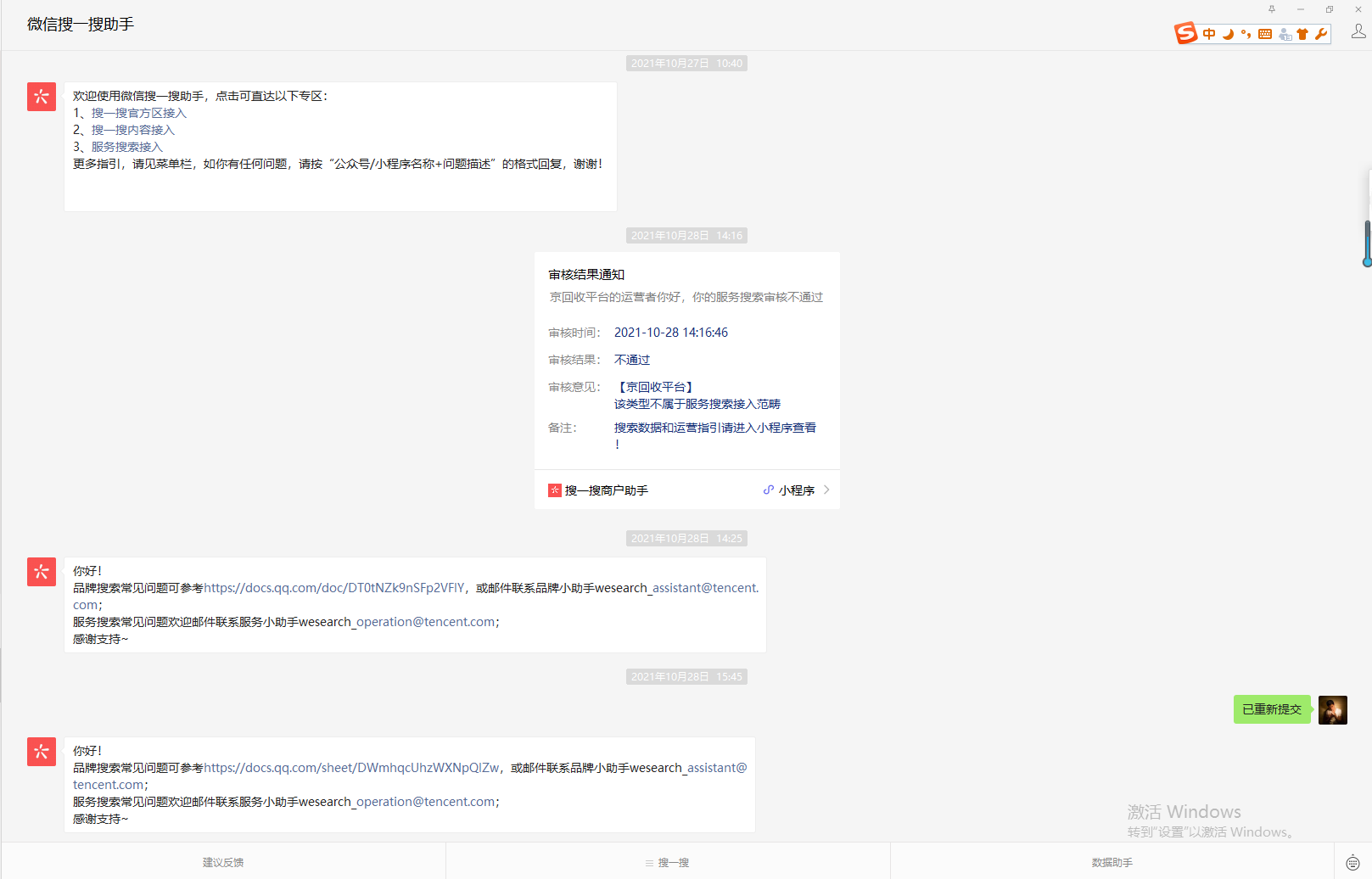Restore down the chat window
This screenshot has width=1372, height=879.
[x=1330, y=9]
